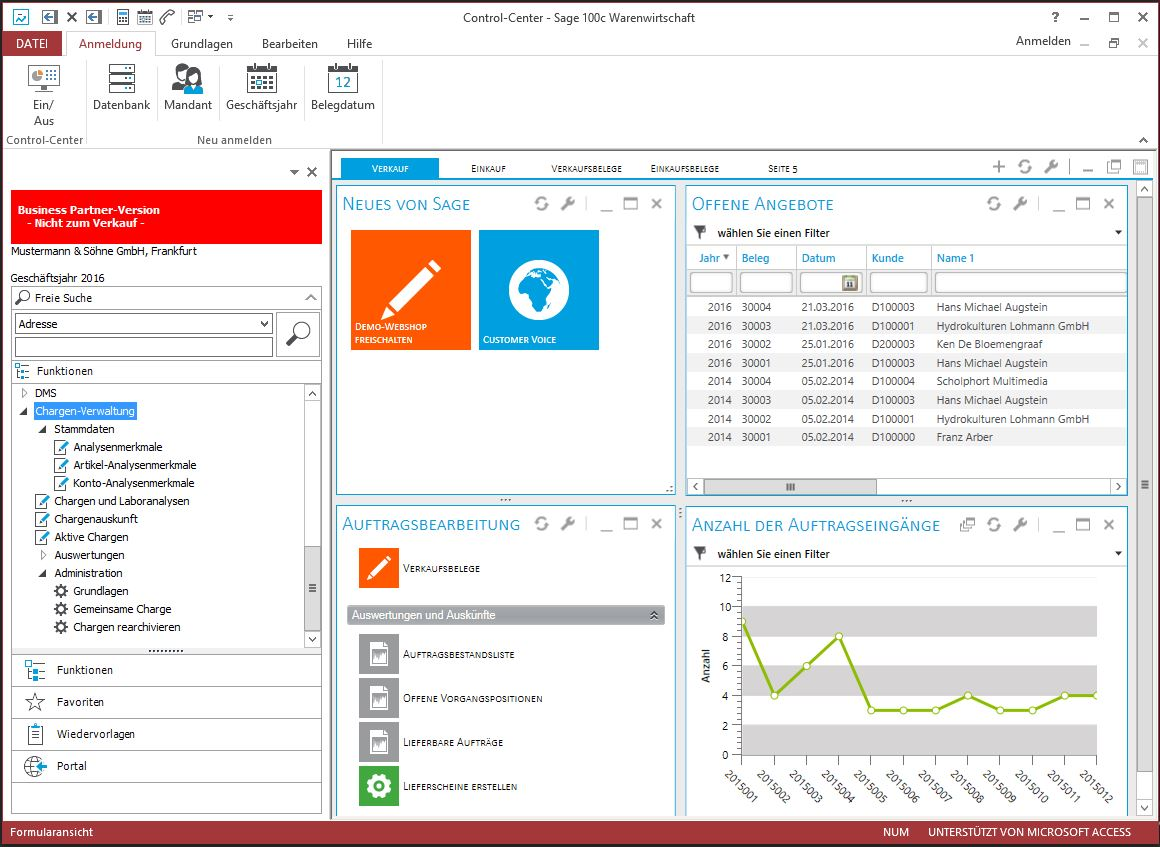Viewport: 1160px width, 847px height.
Task: Collapse the Auswertungen und Auskünfte section
Action: click(x=654, y=615)
